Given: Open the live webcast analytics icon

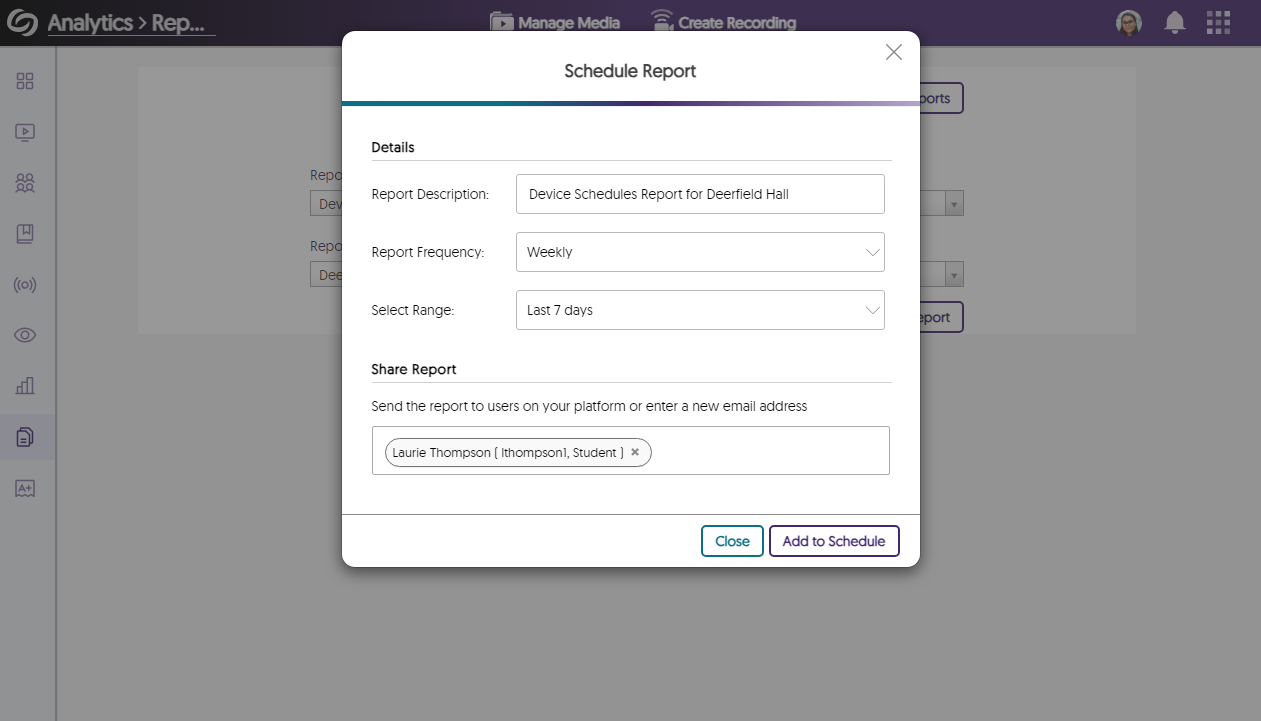Looking at the screenshot, I should tap(25, 285).
